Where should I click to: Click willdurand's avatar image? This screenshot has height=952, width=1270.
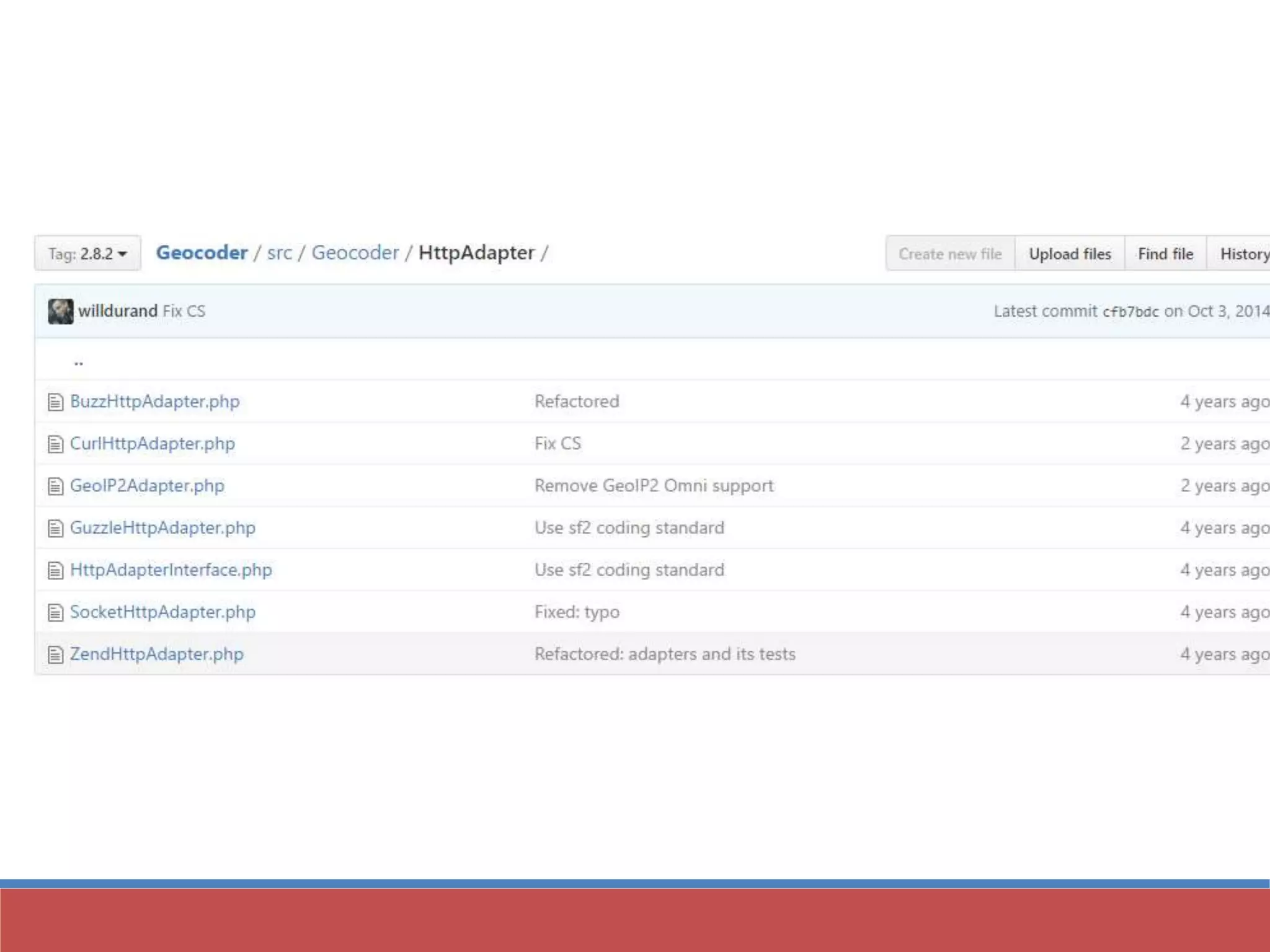(61, 311)
